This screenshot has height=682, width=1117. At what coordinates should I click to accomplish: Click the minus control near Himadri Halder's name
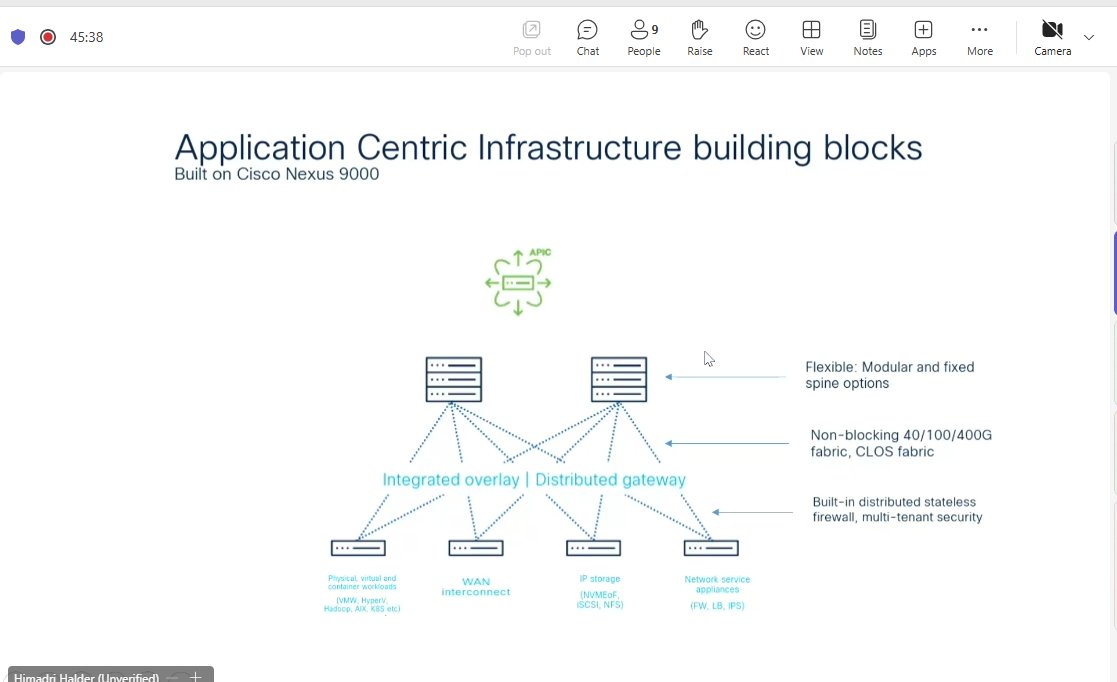pyautogui.click(x=172, y=677)
